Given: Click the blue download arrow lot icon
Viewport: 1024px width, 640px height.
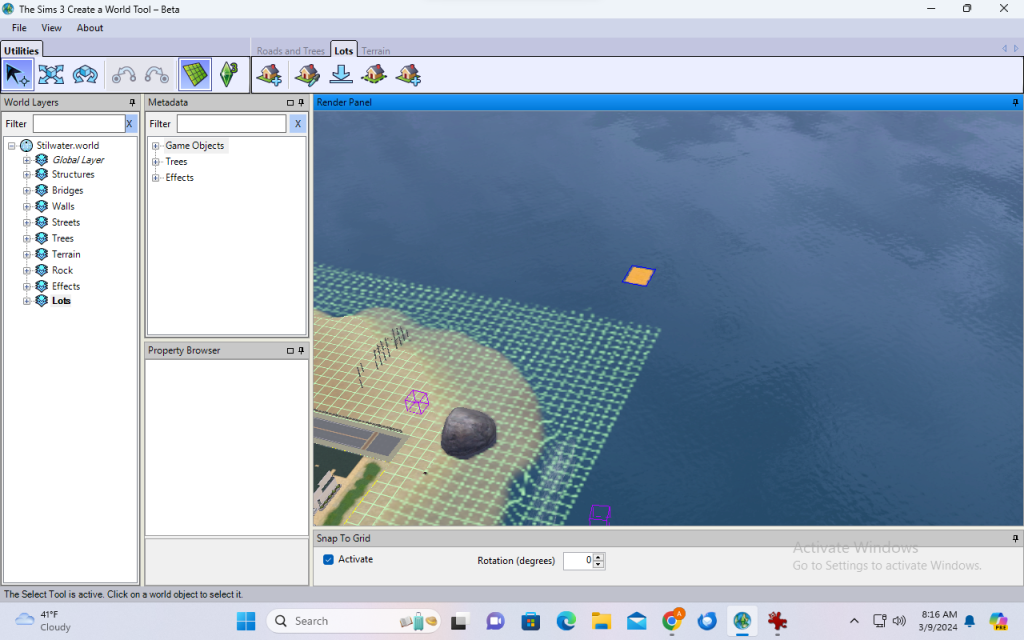Looking at the screenshot, I should click(340, 74).
